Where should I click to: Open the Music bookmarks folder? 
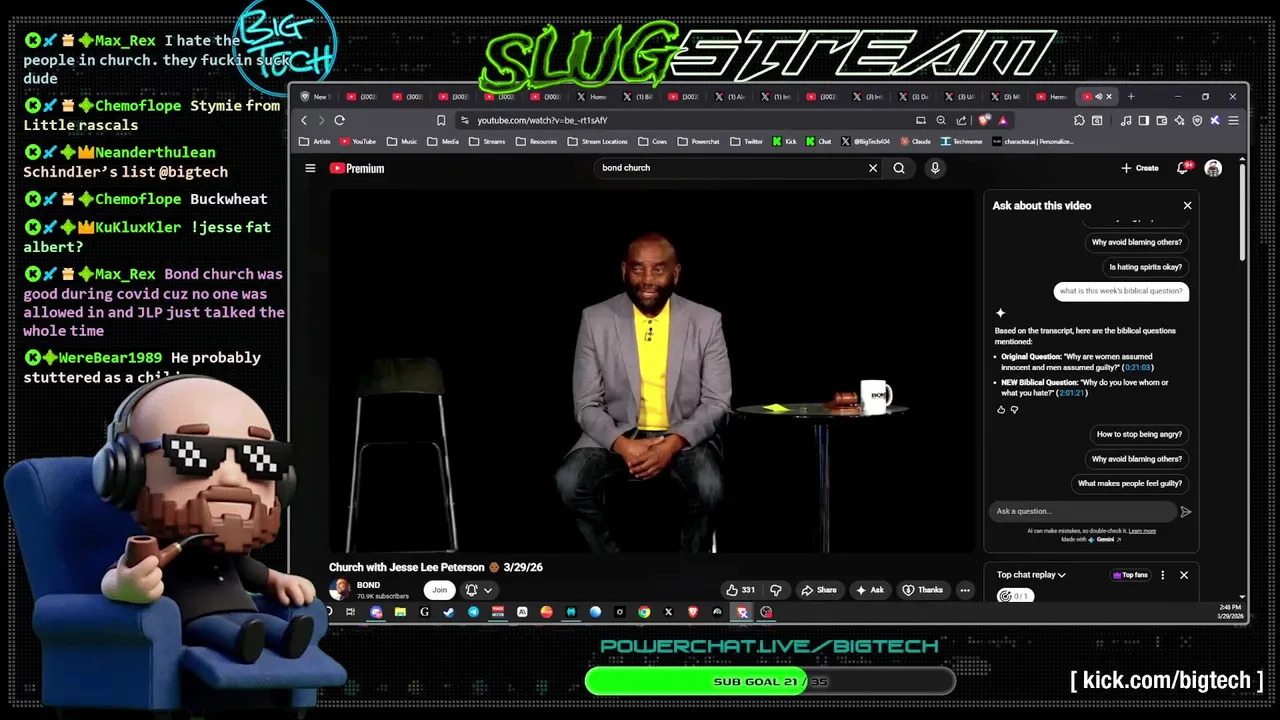402,142
